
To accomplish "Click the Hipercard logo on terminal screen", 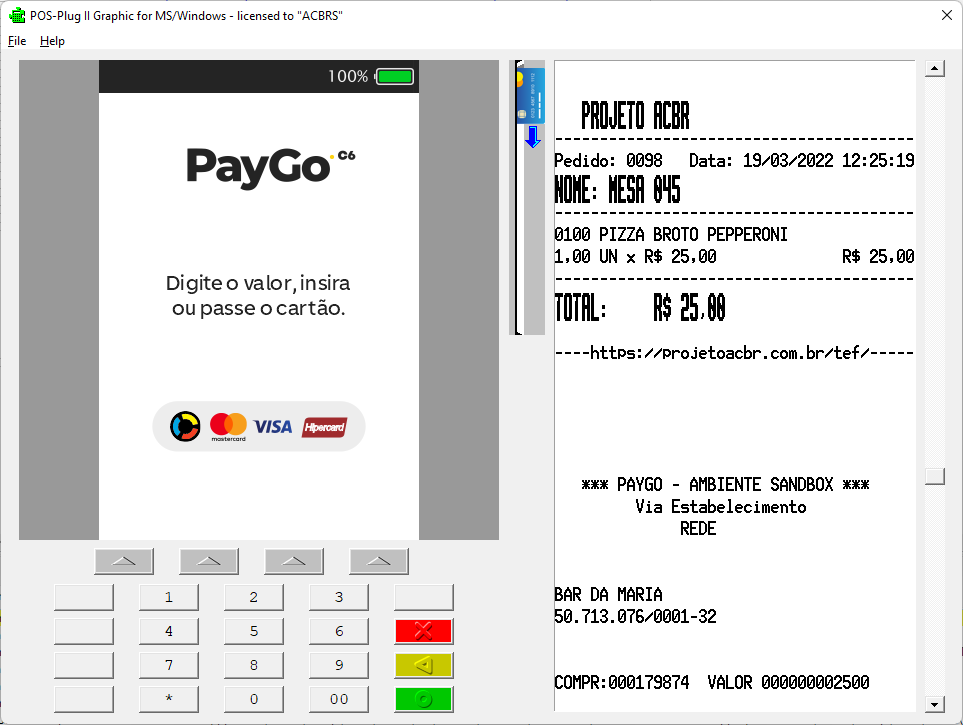I will [x=324, y=427].
